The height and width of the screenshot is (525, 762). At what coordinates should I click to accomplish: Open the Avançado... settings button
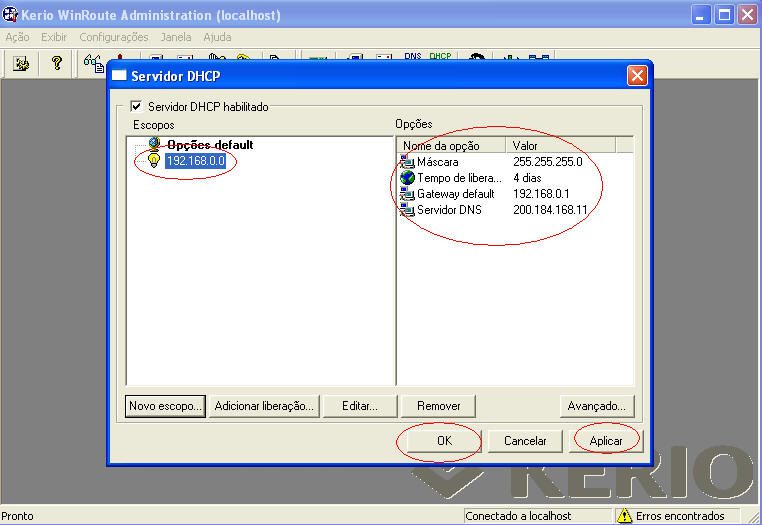pos(597,406)
